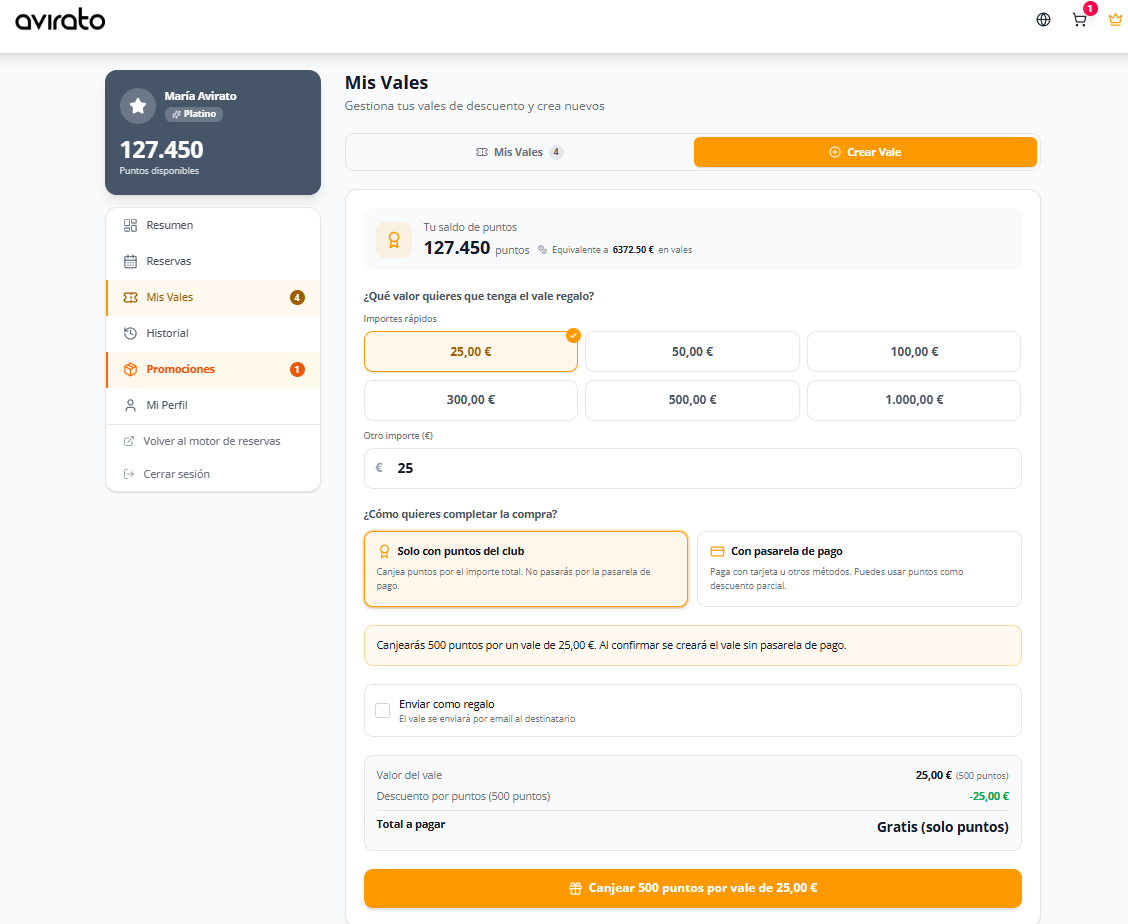Click the Otro importe amount field

692,468
